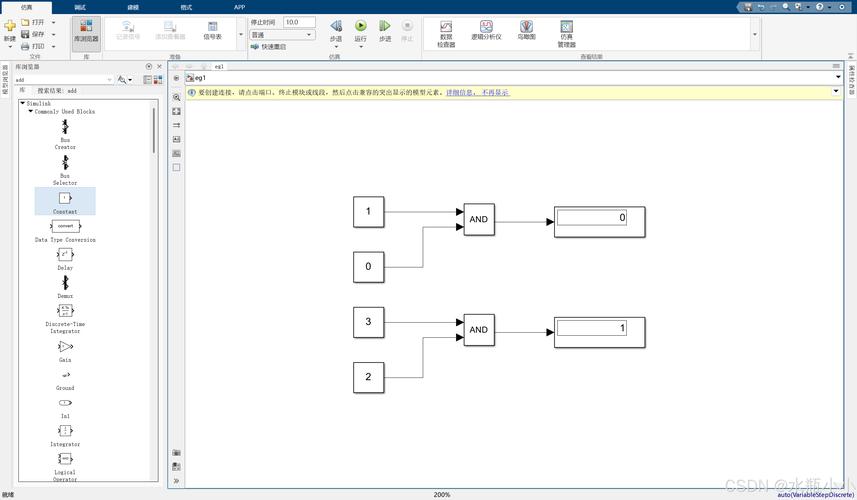
Task: Click the "不再显示" link in the banner
Action: point(496,92)
